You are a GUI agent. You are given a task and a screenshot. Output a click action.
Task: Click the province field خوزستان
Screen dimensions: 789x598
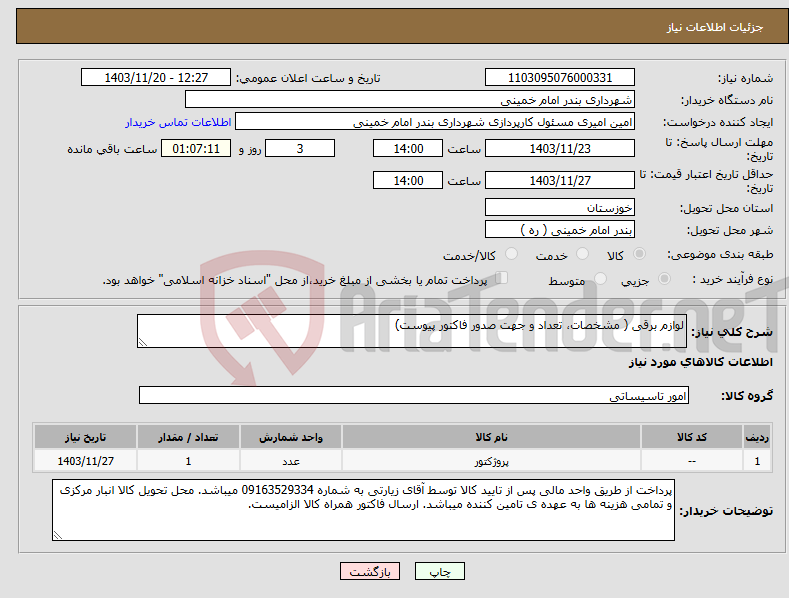pos(560,207)
